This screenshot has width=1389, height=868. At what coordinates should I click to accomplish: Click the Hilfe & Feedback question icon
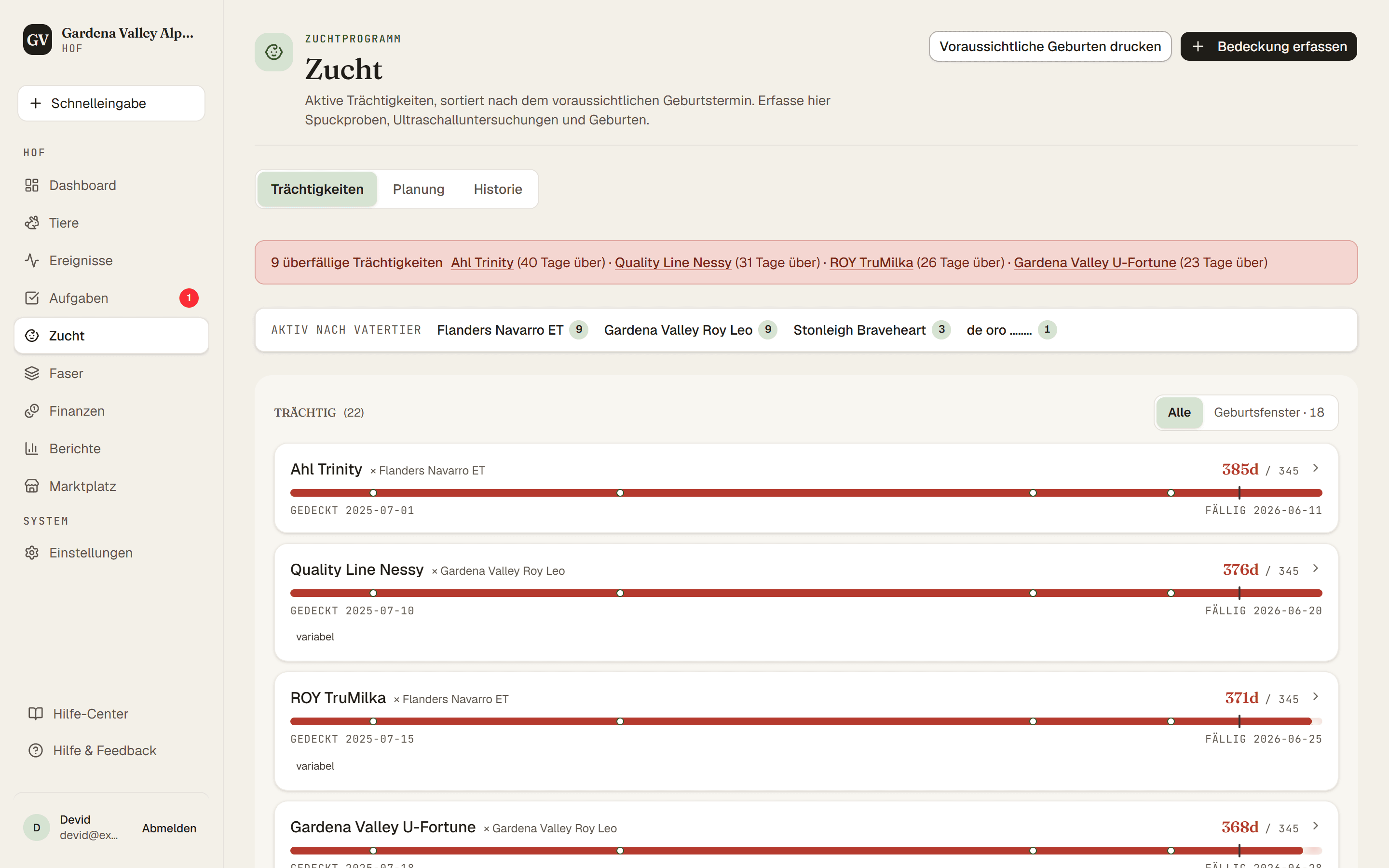point(36,750)
